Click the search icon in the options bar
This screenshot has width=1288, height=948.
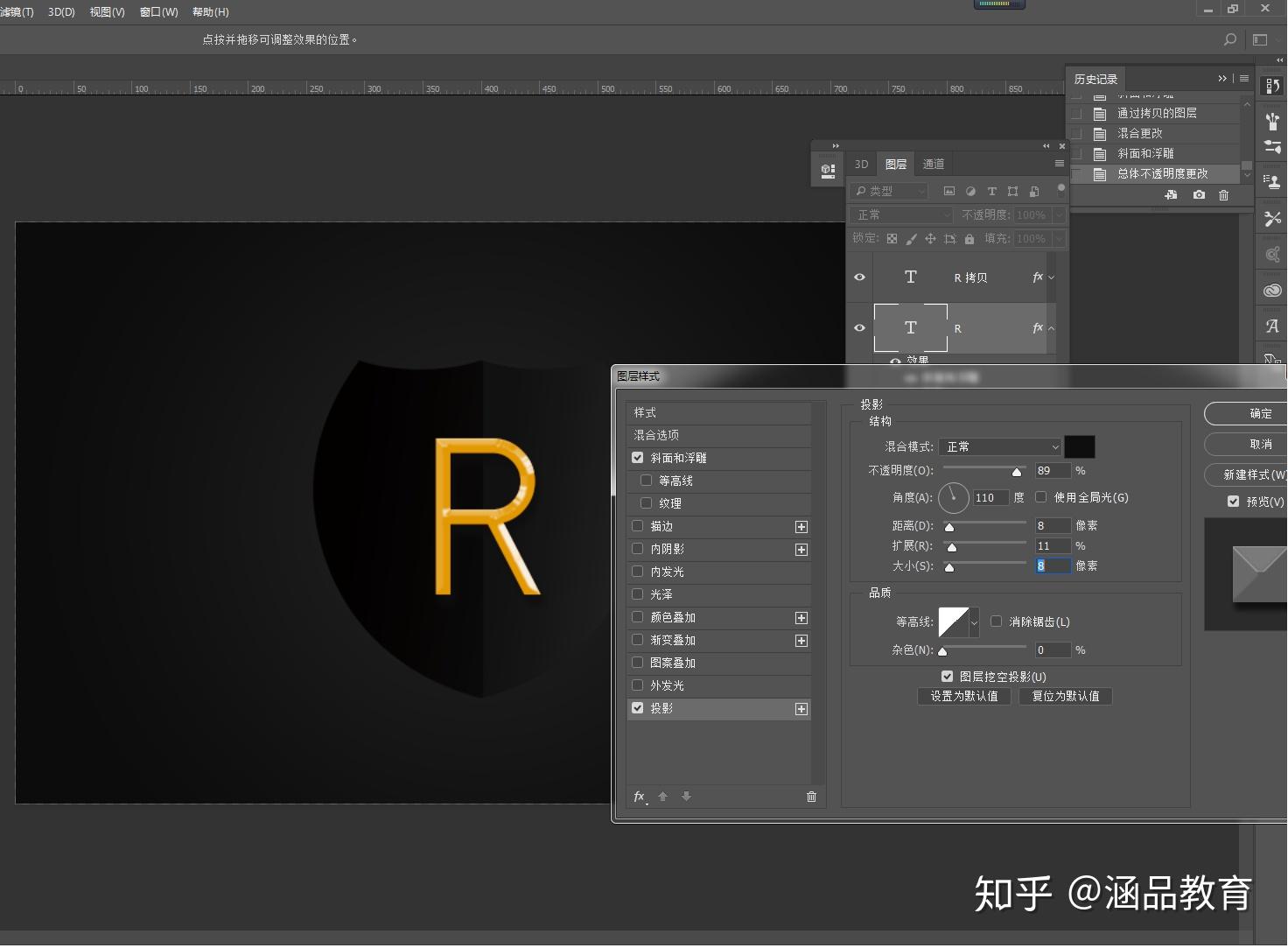[1229, 39]
